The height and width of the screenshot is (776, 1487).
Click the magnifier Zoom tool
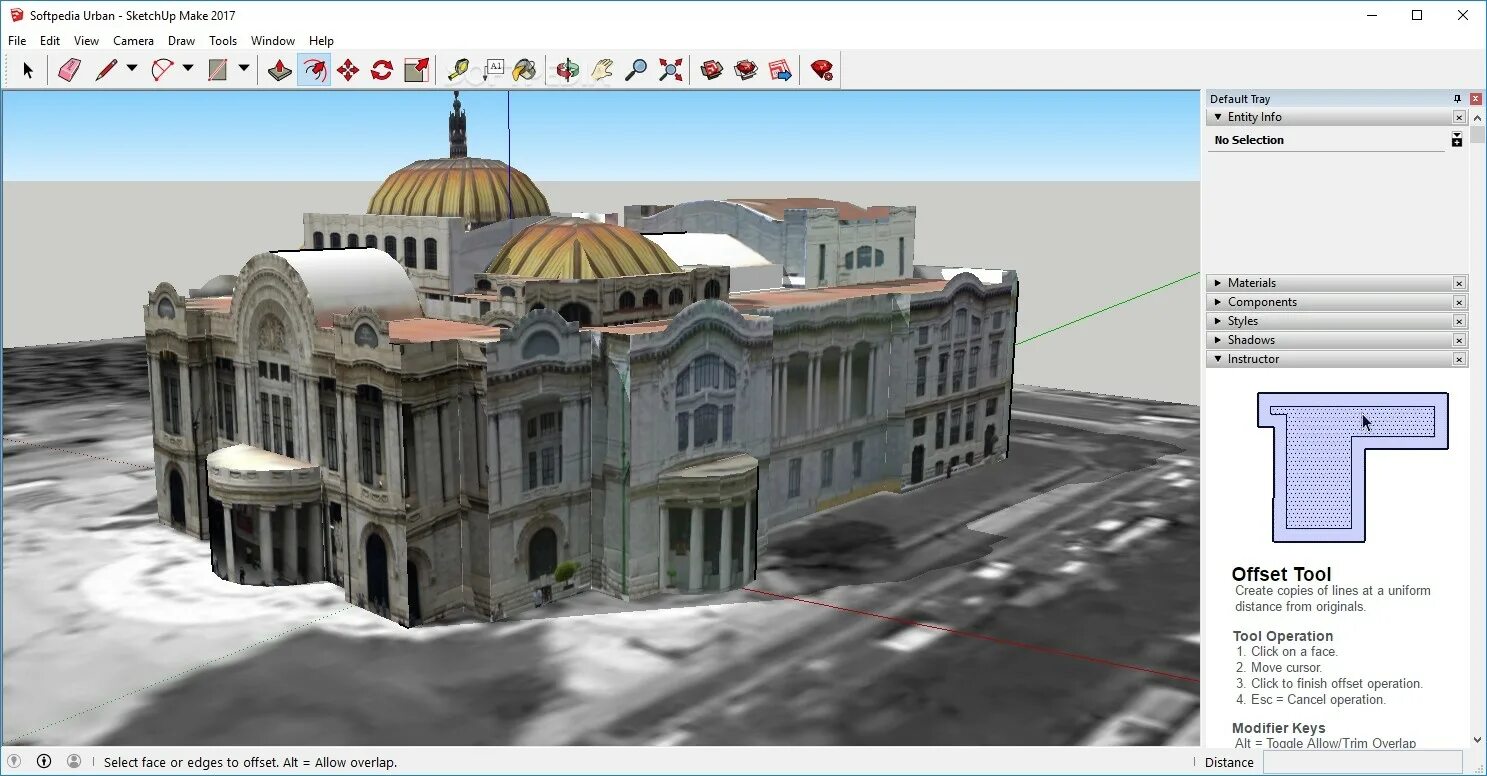(x=636, y=70)
